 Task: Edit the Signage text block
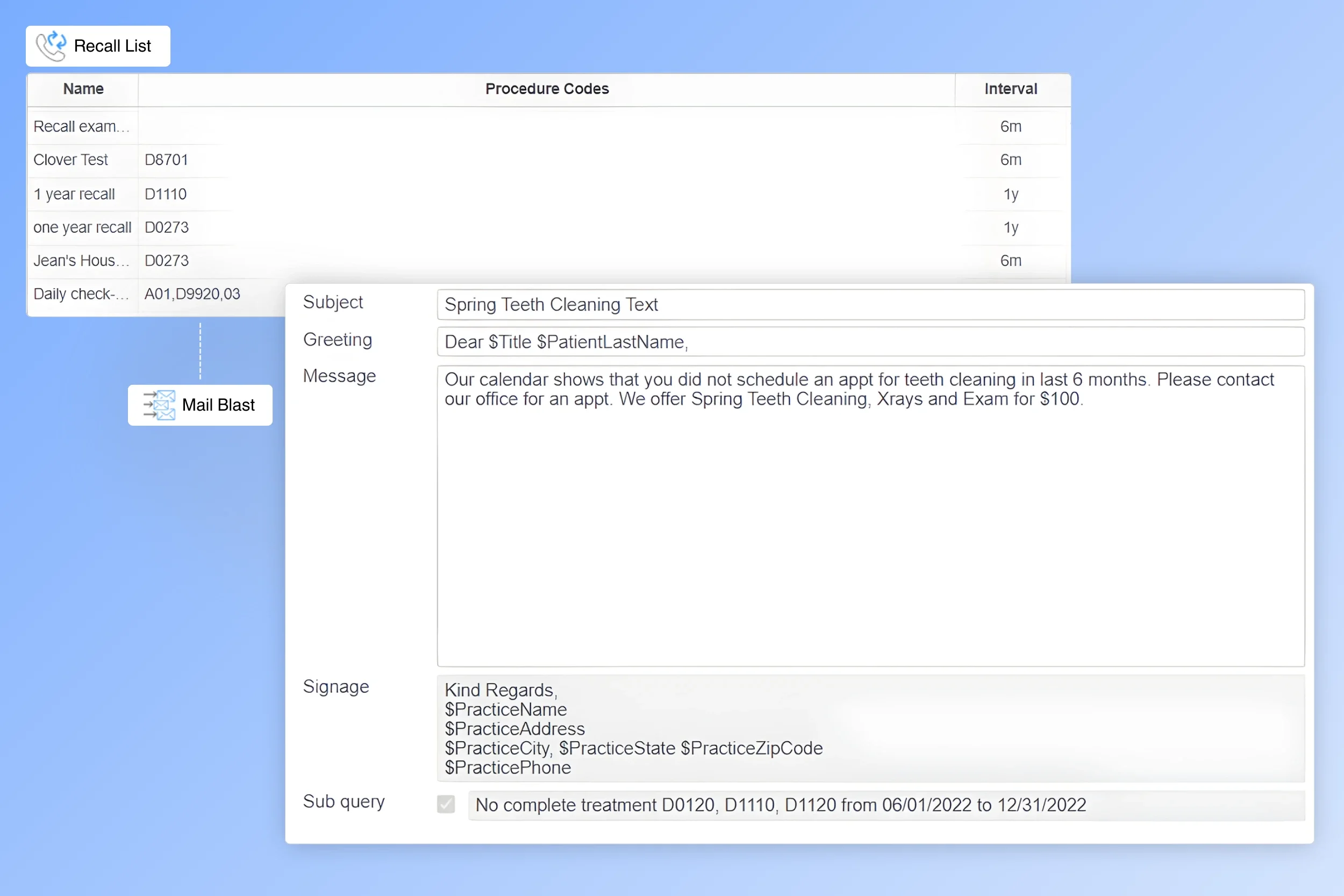[869, 729]
